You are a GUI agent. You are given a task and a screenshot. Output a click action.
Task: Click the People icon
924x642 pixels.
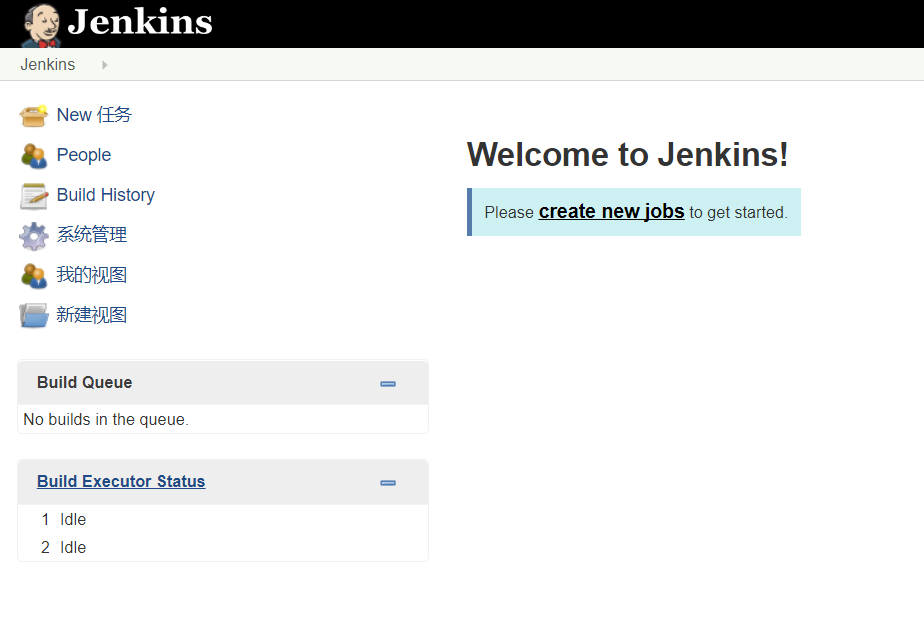click(34, 156)
